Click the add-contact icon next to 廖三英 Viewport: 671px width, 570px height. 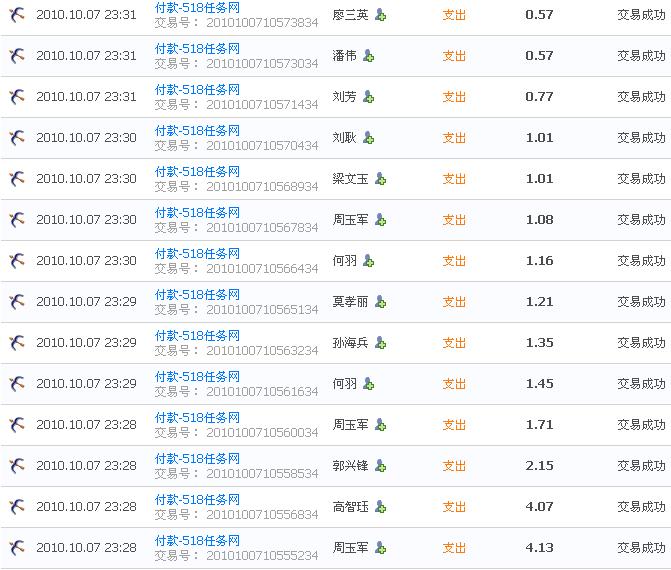(381, 15)
